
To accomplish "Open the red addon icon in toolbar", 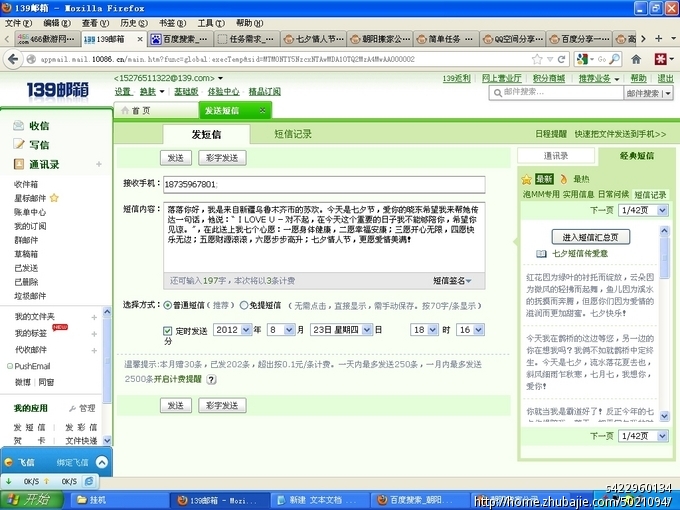I will (x=660, y=59).
